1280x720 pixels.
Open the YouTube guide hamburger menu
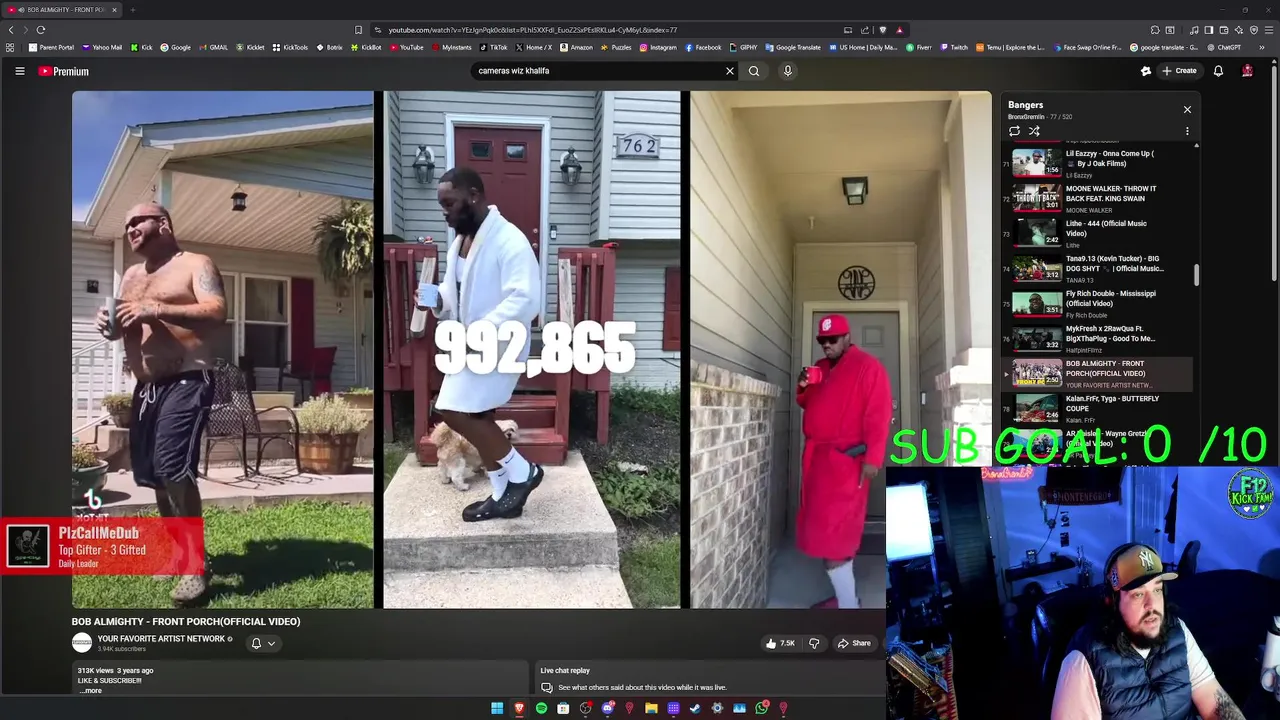pos(19,71)
